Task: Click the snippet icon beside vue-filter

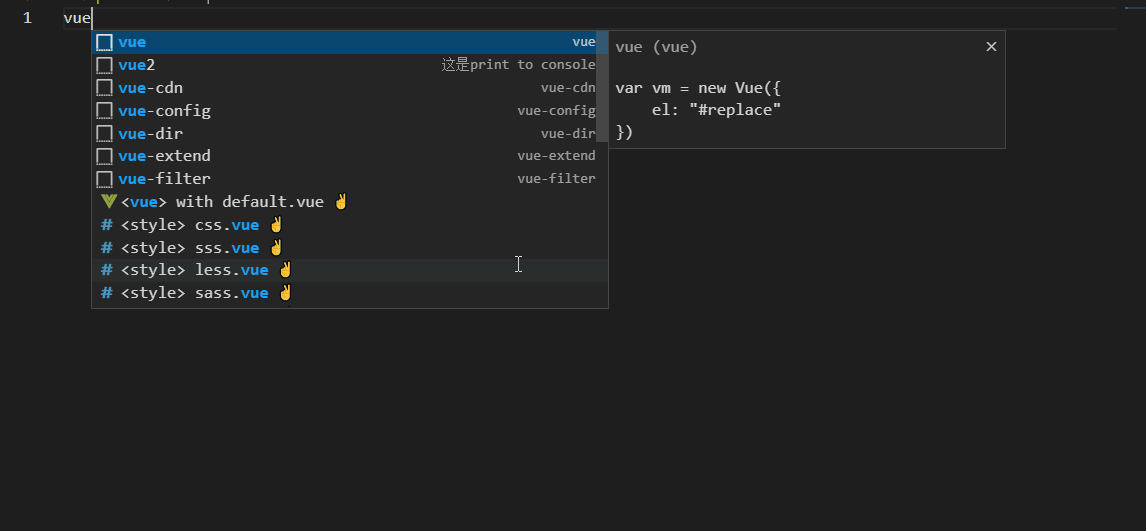Action: [104, 179]
